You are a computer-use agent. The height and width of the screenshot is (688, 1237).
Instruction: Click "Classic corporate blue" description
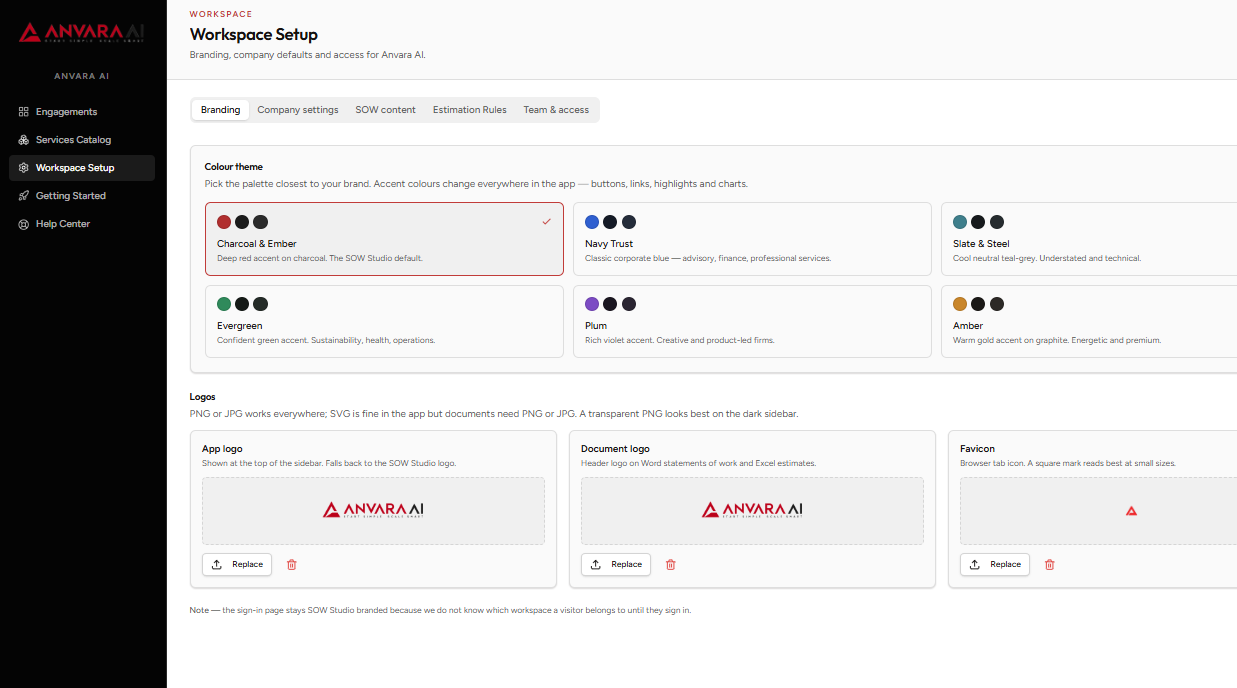(x=708, y=258)
